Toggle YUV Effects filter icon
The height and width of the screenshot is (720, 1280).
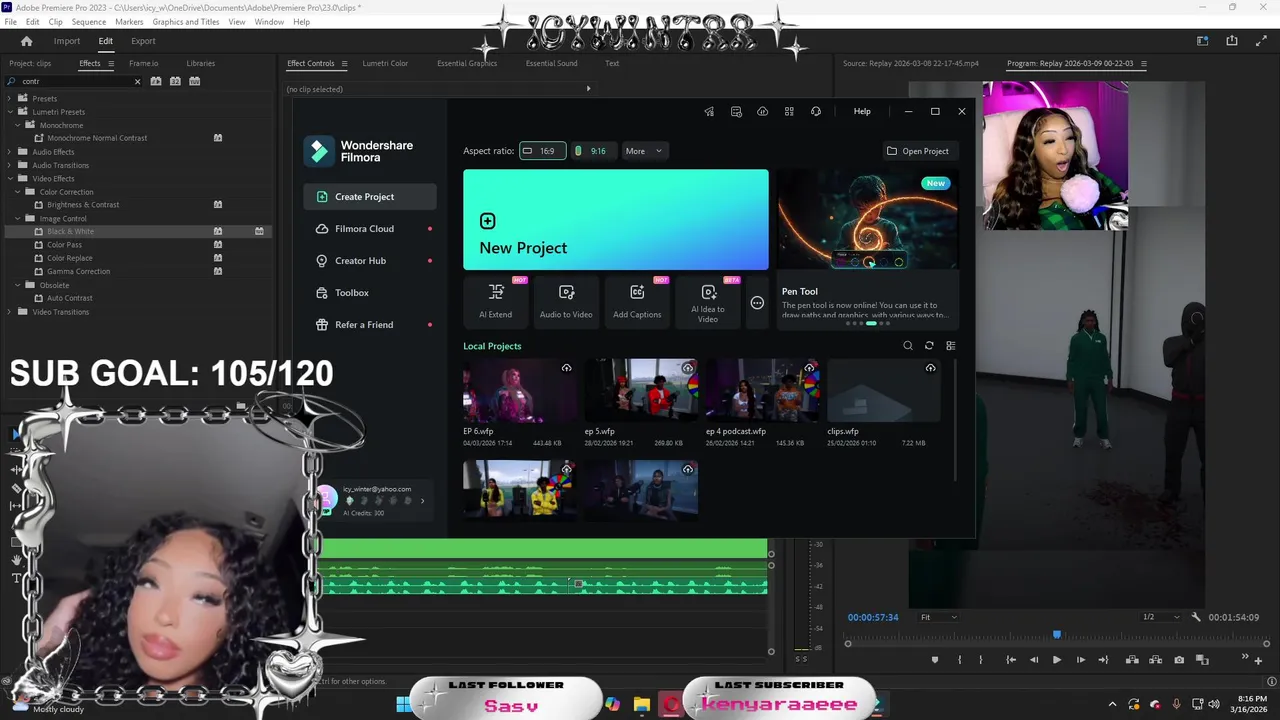pyautogui.click(x=195, y=81)
